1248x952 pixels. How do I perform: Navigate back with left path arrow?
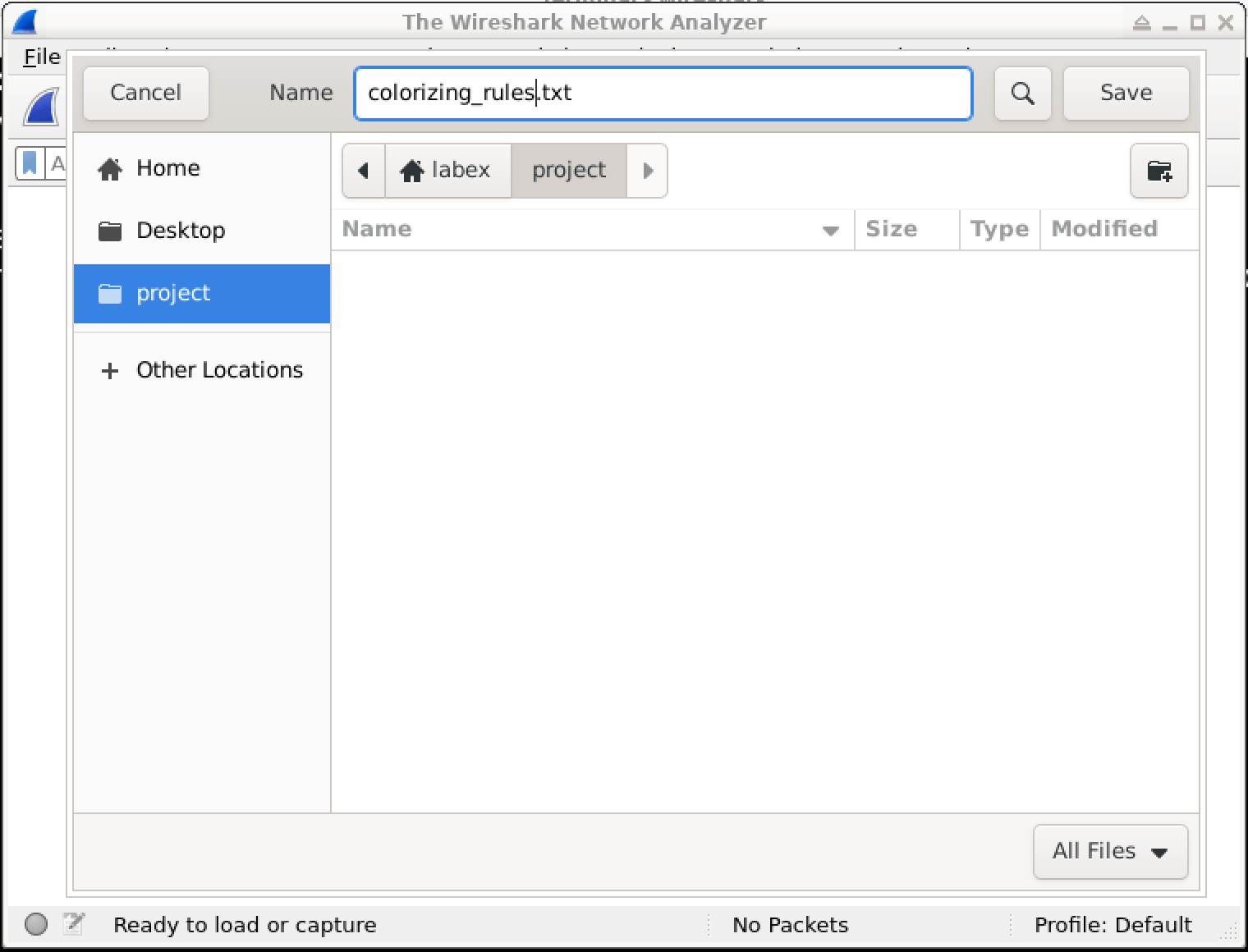point(363,171)
